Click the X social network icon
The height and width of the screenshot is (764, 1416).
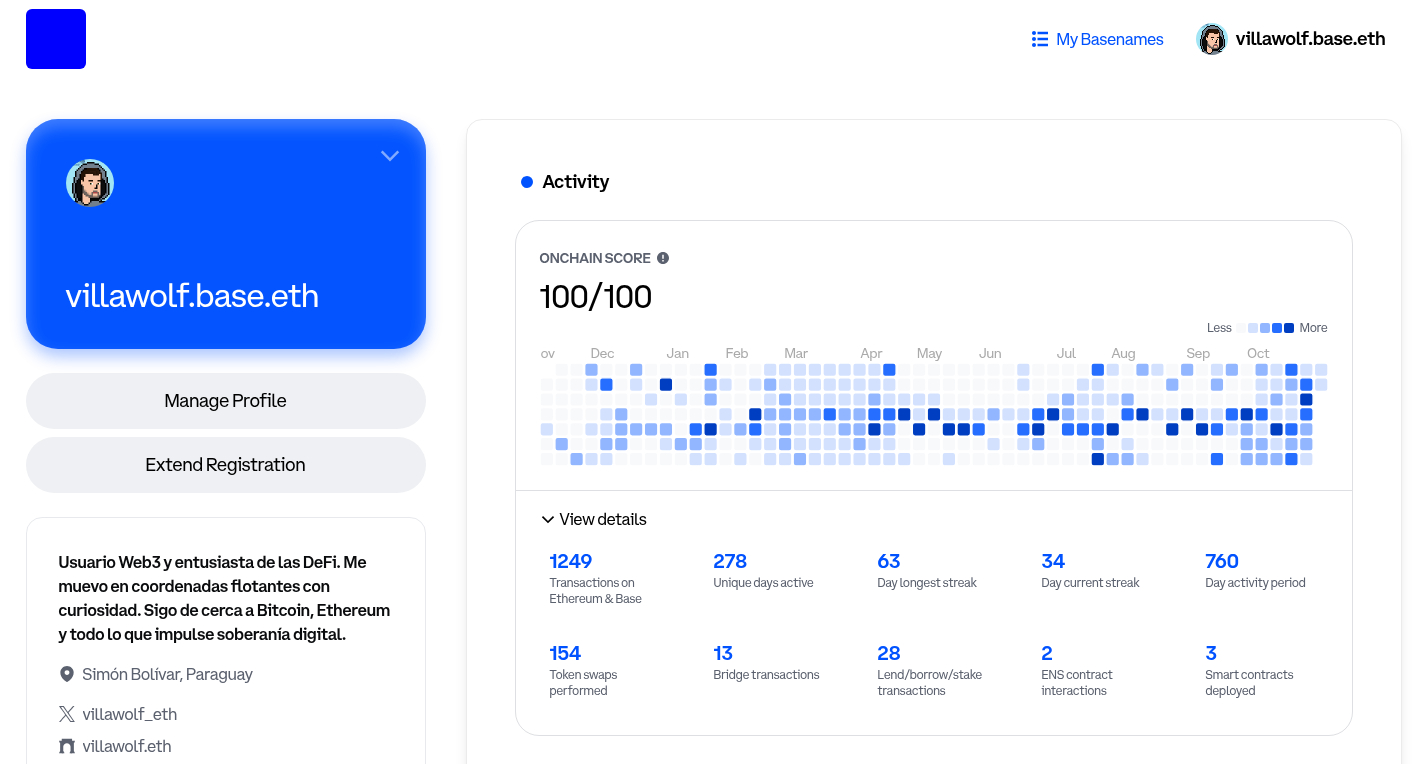tap(67, 714)
